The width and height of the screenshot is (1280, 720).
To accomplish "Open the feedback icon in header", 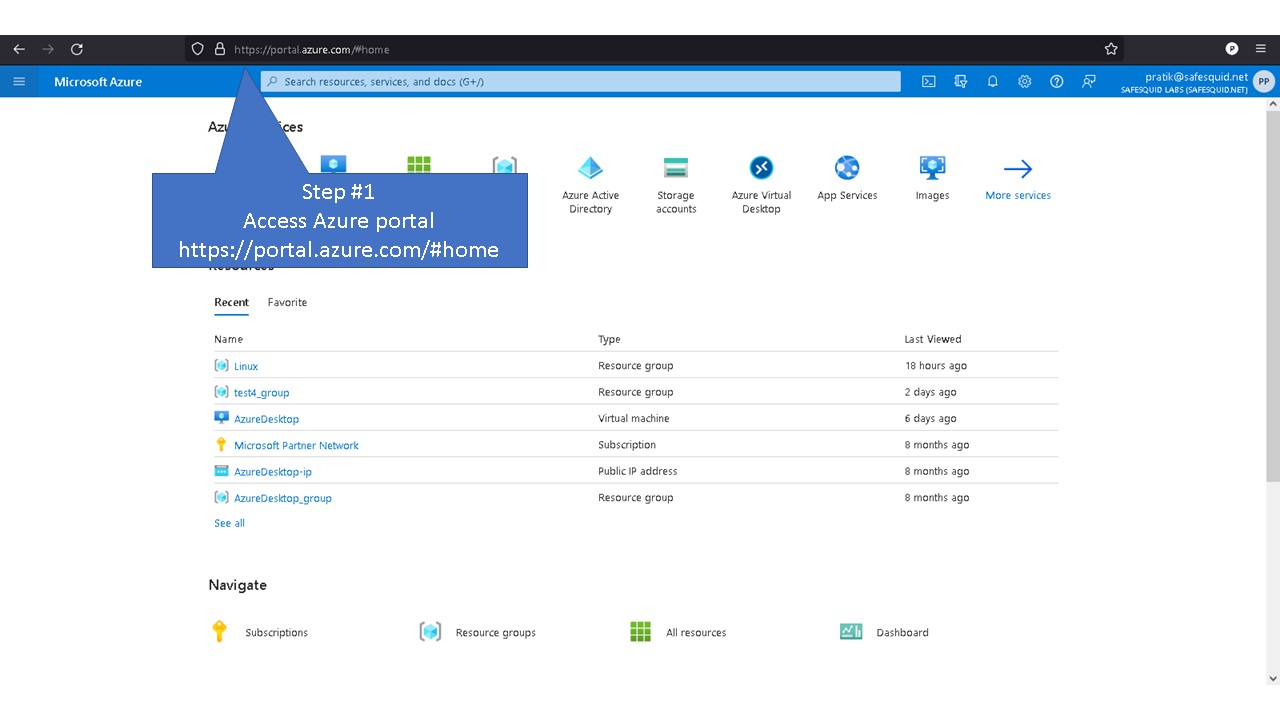I will 1089,82.
